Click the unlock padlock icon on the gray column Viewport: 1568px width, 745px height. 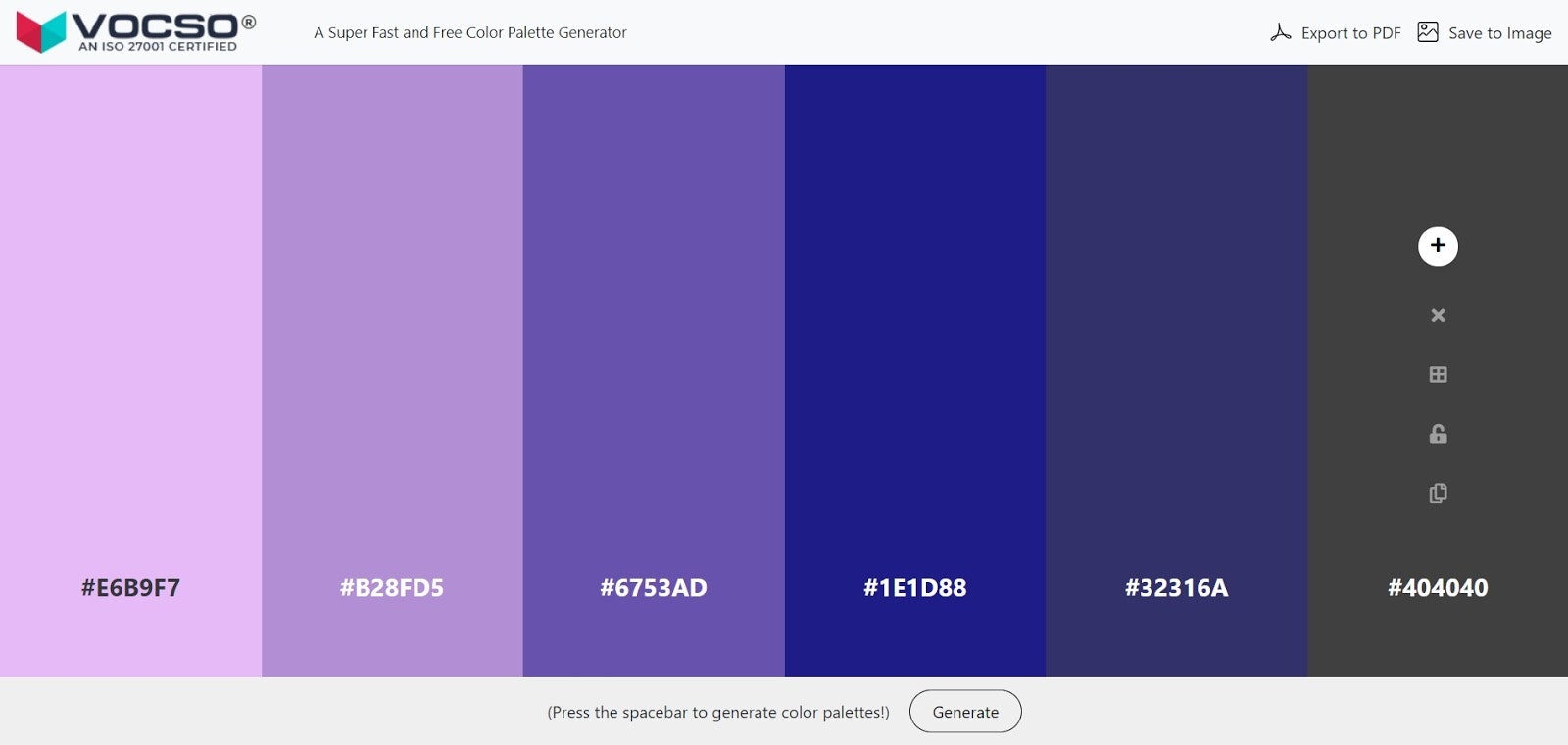(x=1437, y=433)
